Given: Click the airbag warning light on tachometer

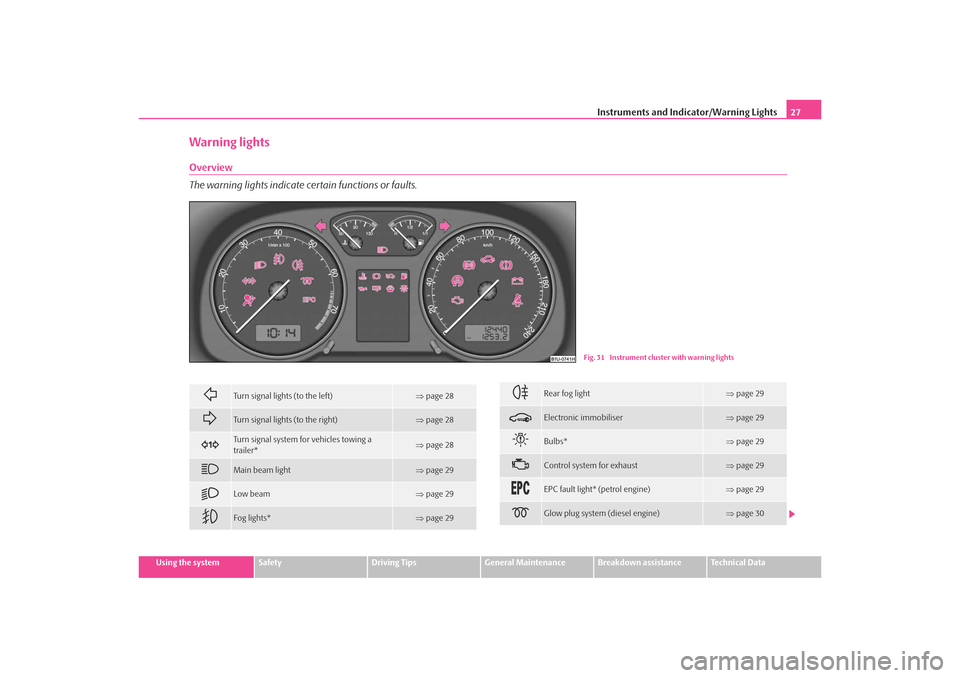Looking at the screenshot, I should (x=248, y=300).
